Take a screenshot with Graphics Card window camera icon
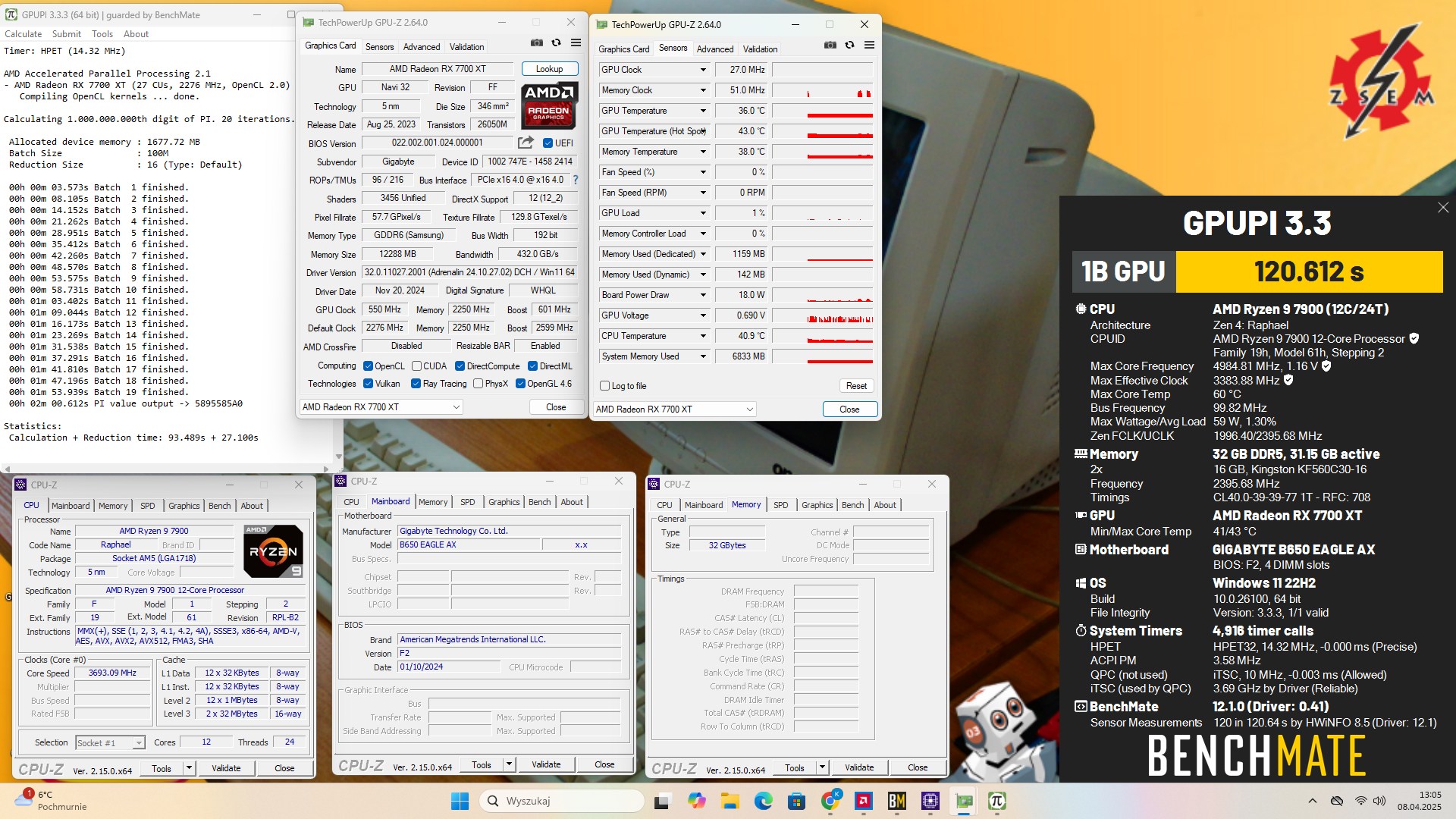This screenshot has height=819, width=1456. pyautogui.click(x=537, y=43)
